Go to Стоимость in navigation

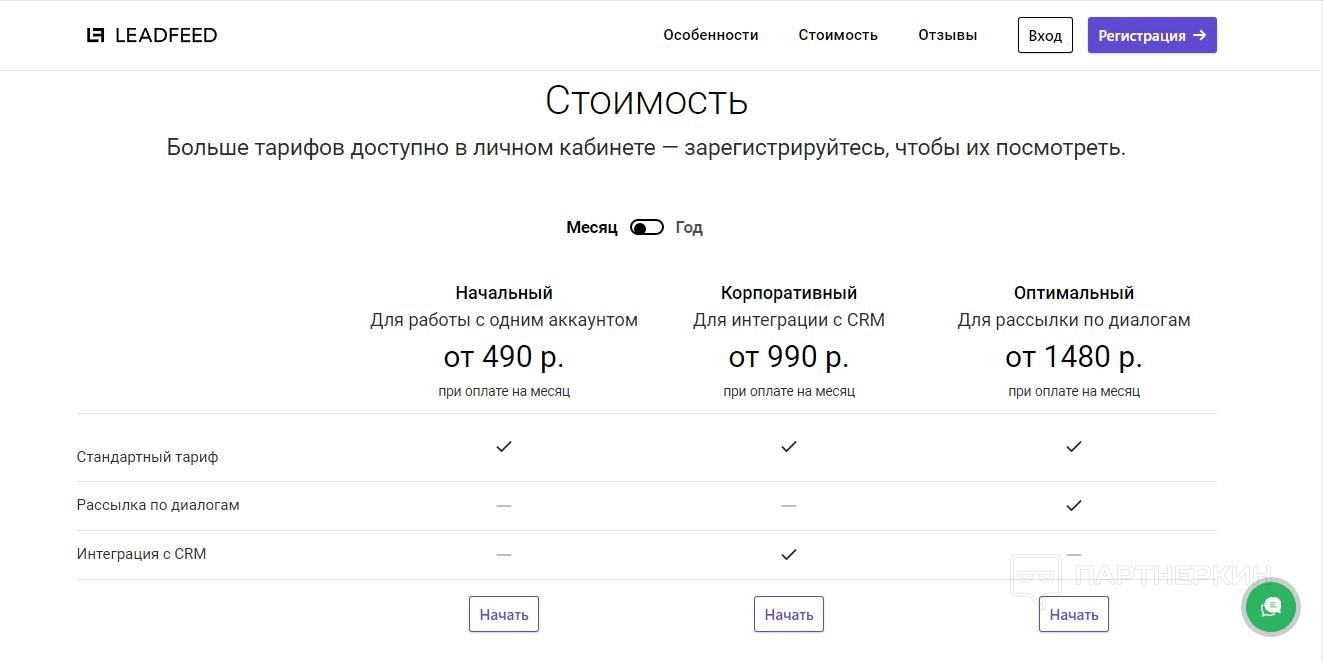pyautogui.click(x=838, y=35)
